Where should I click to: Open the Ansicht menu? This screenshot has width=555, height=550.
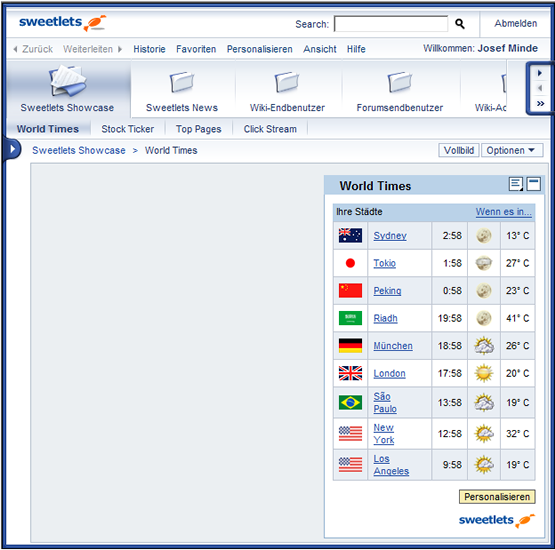coord(320,49)
